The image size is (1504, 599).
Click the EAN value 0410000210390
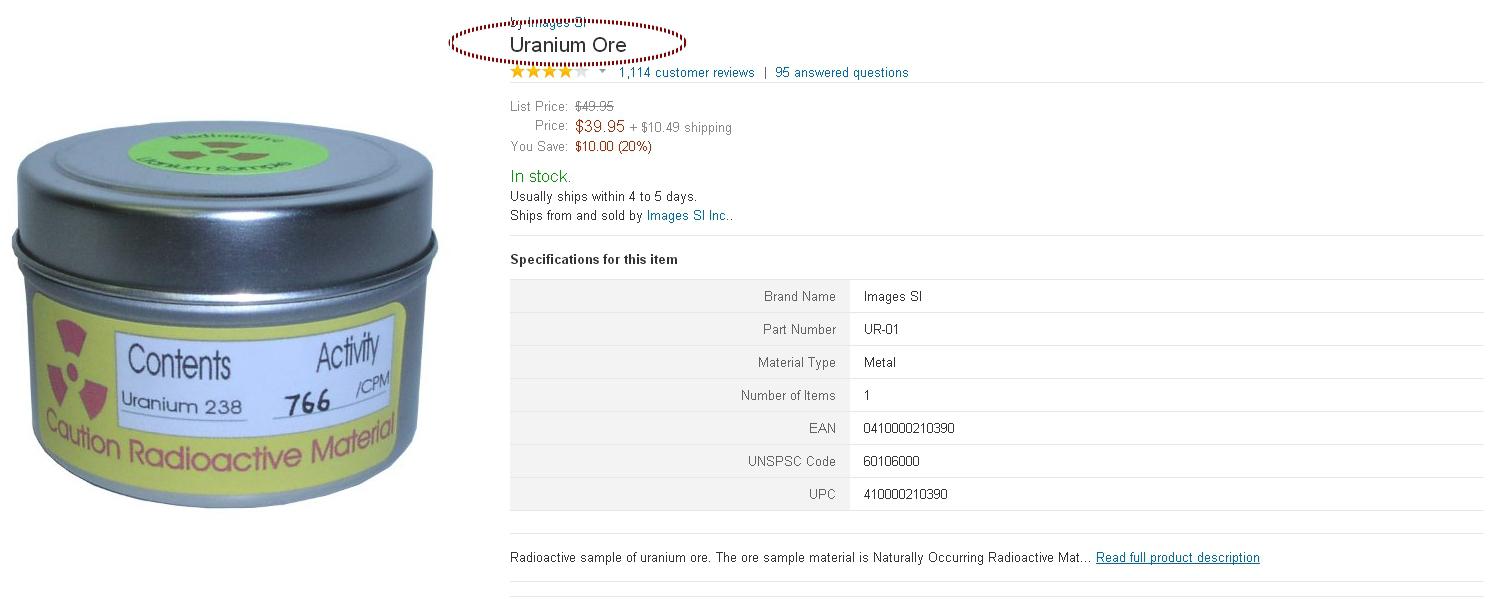909,428
